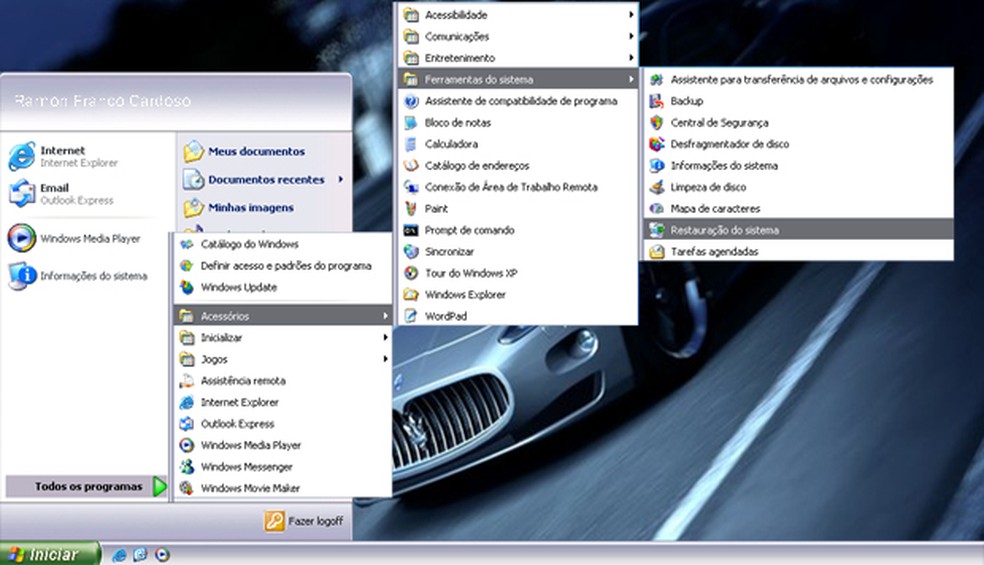Click Windows Update icon
Screen dimensions: 984x565
coord(186,288)
